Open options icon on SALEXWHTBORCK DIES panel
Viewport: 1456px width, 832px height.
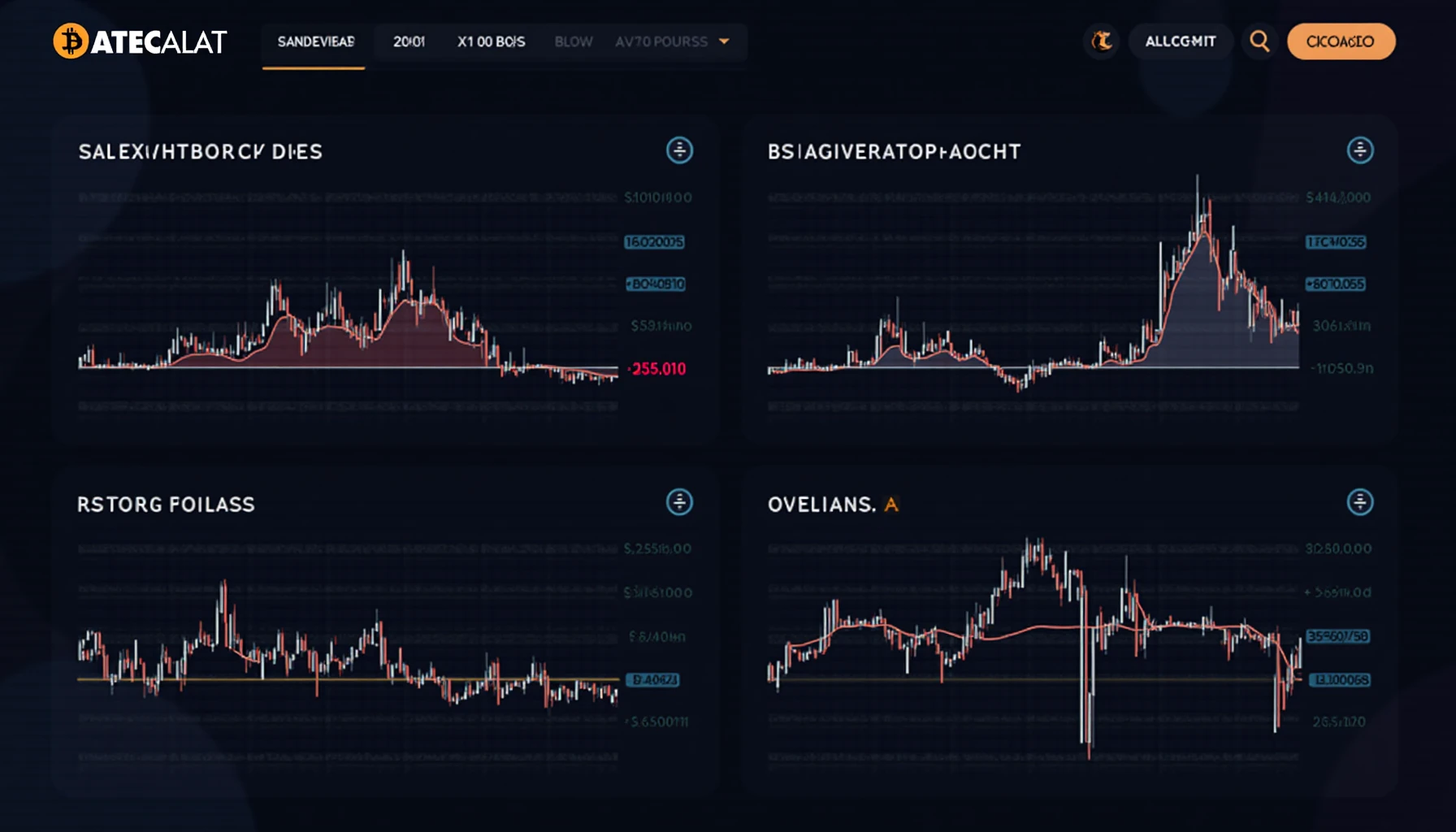679,150
